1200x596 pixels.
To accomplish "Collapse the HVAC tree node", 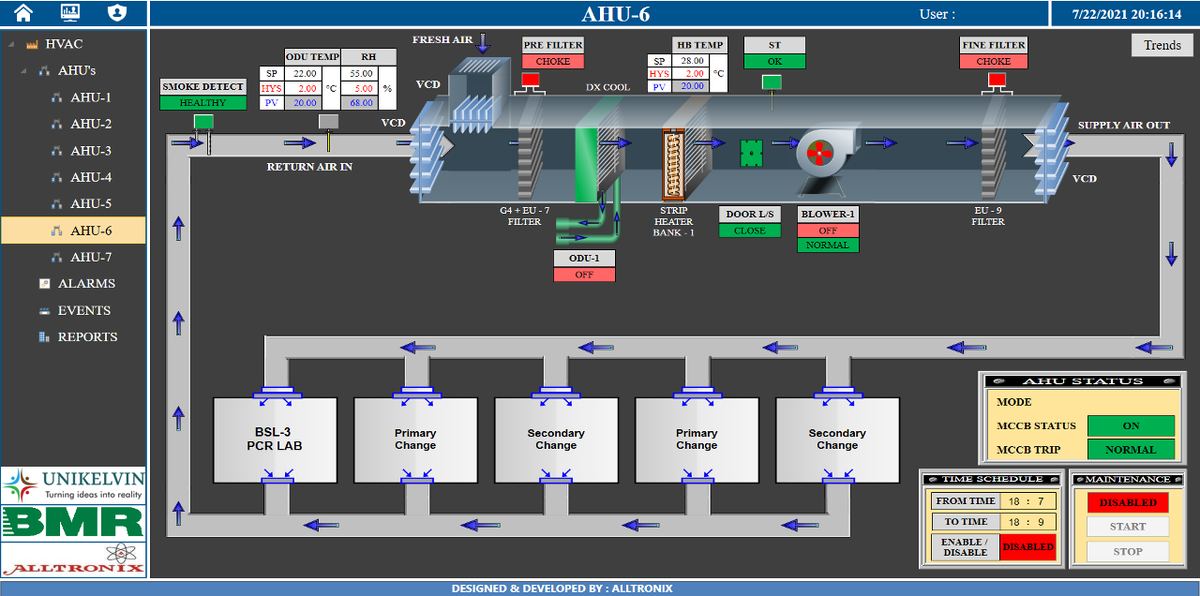I will click(9, 45).
